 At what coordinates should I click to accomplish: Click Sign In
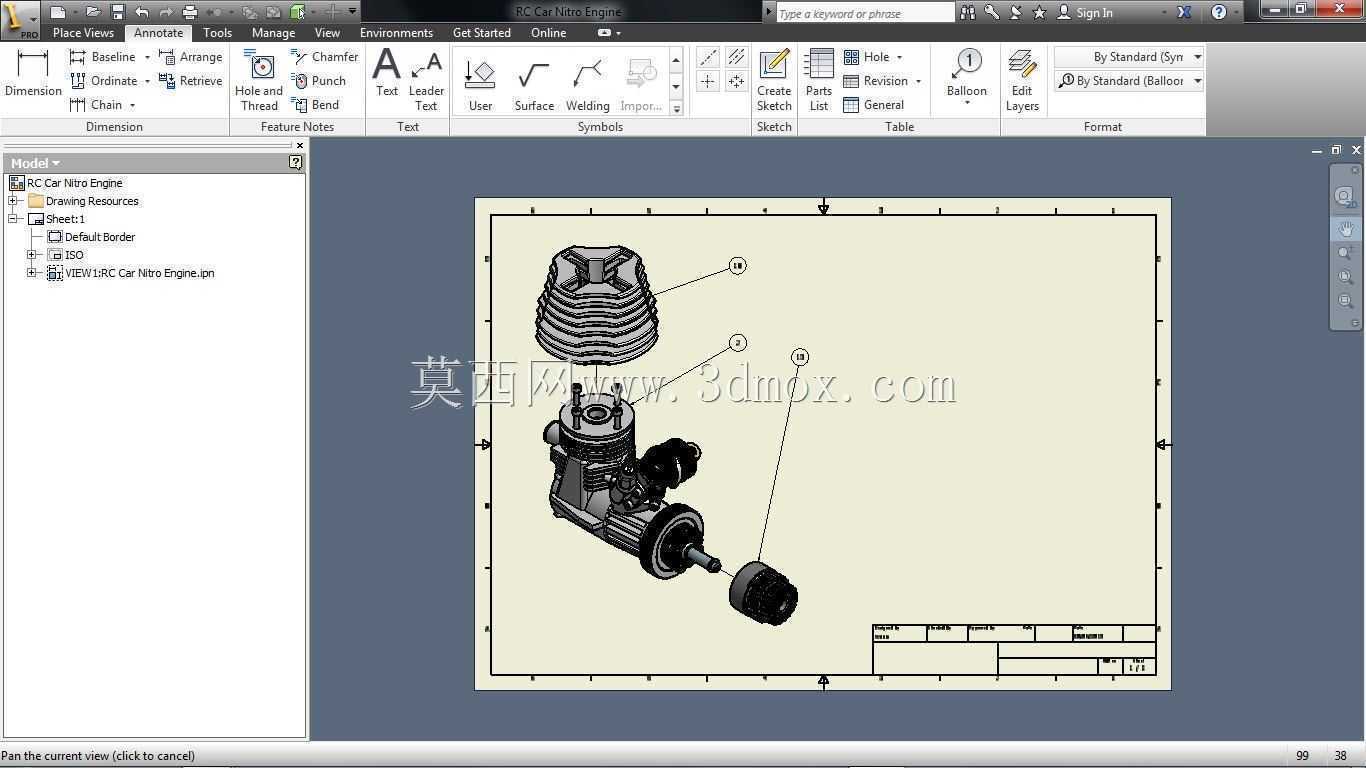click(x=1085, y=13)
